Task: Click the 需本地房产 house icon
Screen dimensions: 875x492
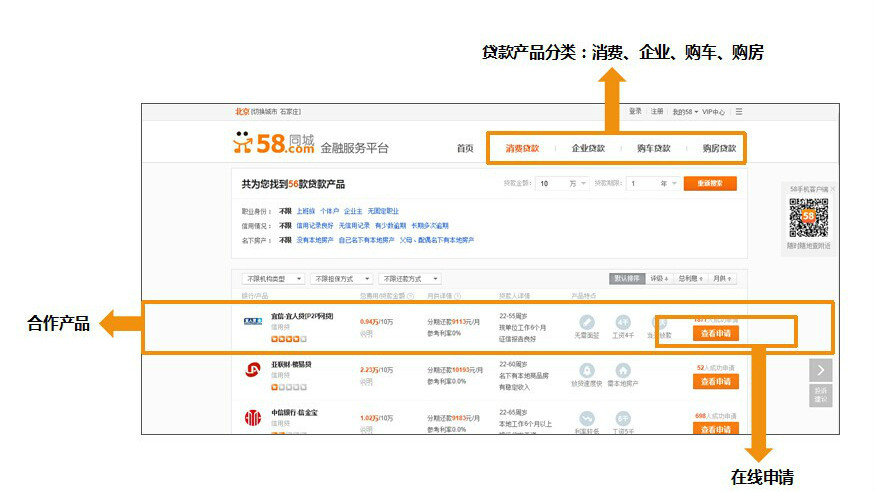Action: (623, 370)
